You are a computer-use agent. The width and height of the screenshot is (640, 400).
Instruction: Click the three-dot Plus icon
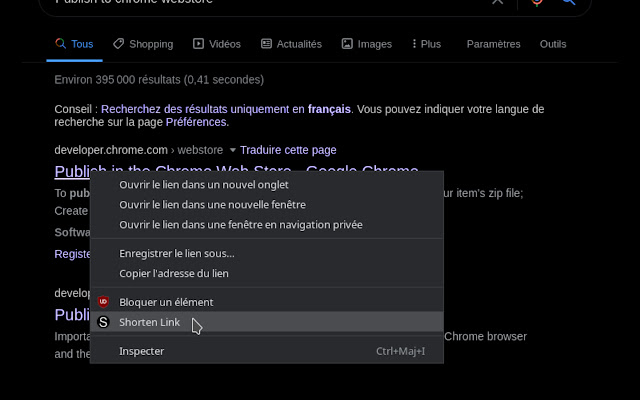coord(414,44)
